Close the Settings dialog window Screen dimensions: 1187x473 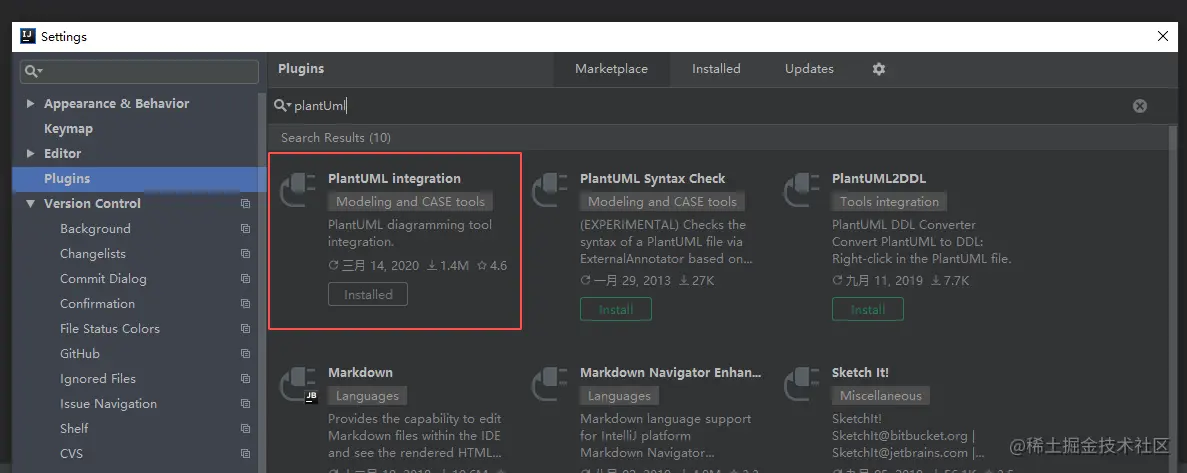1163,36
